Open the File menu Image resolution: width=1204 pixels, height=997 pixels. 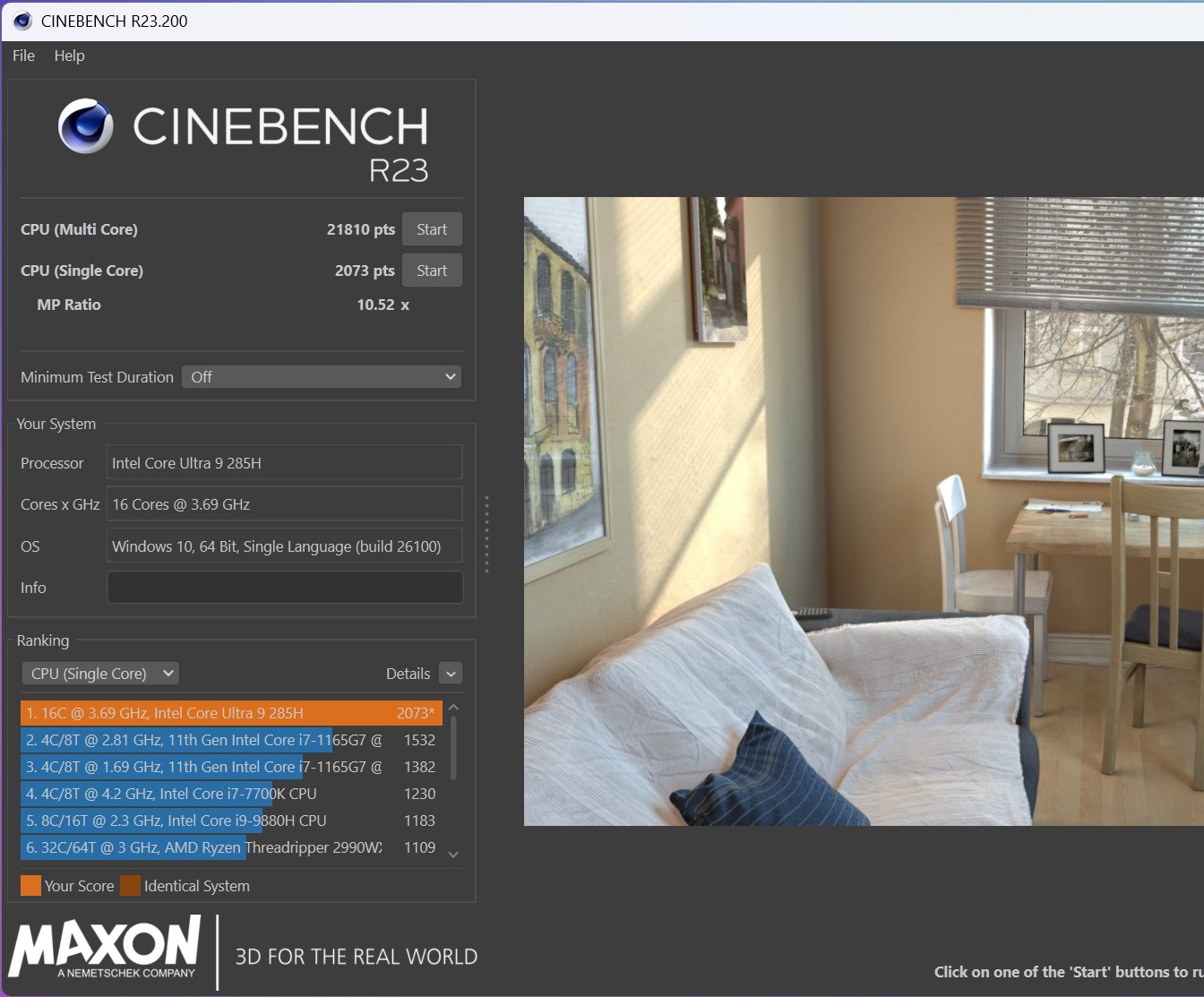tap(23, 56)
